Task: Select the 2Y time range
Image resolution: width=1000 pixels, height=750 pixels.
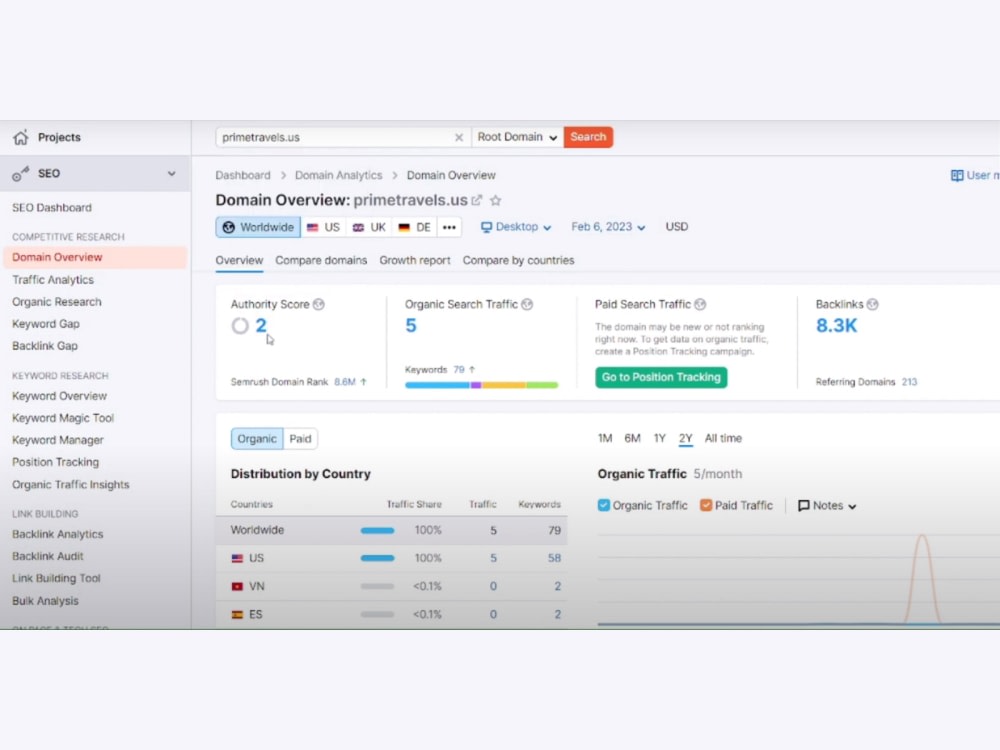Action: tap(686, 438)
